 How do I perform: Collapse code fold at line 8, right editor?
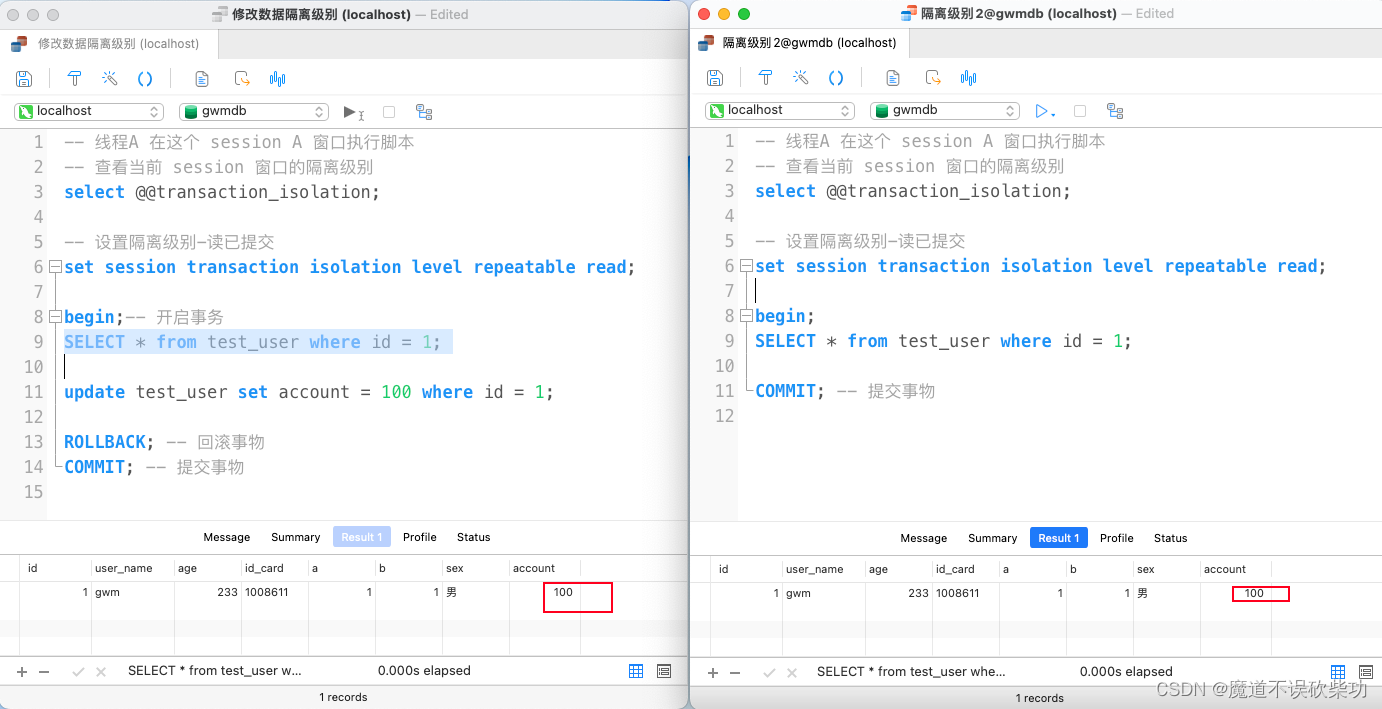pos(745,316)
